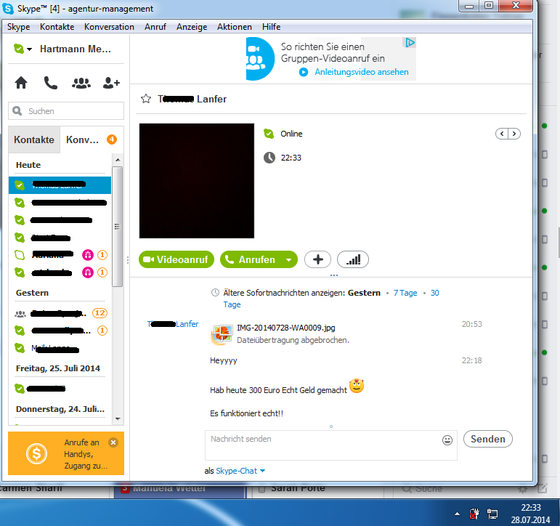Open the Anrufen dropdown arrow
560x526 pixels.
(289, 260)
